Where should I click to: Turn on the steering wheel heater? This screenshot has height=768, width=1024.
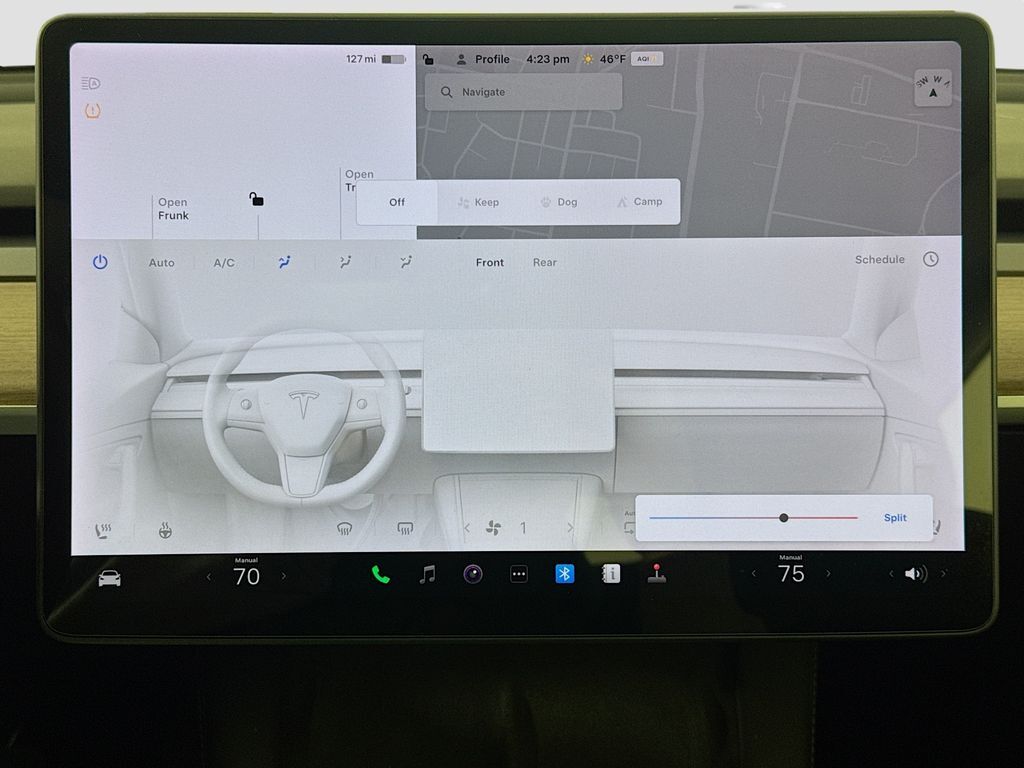(165, 530)
